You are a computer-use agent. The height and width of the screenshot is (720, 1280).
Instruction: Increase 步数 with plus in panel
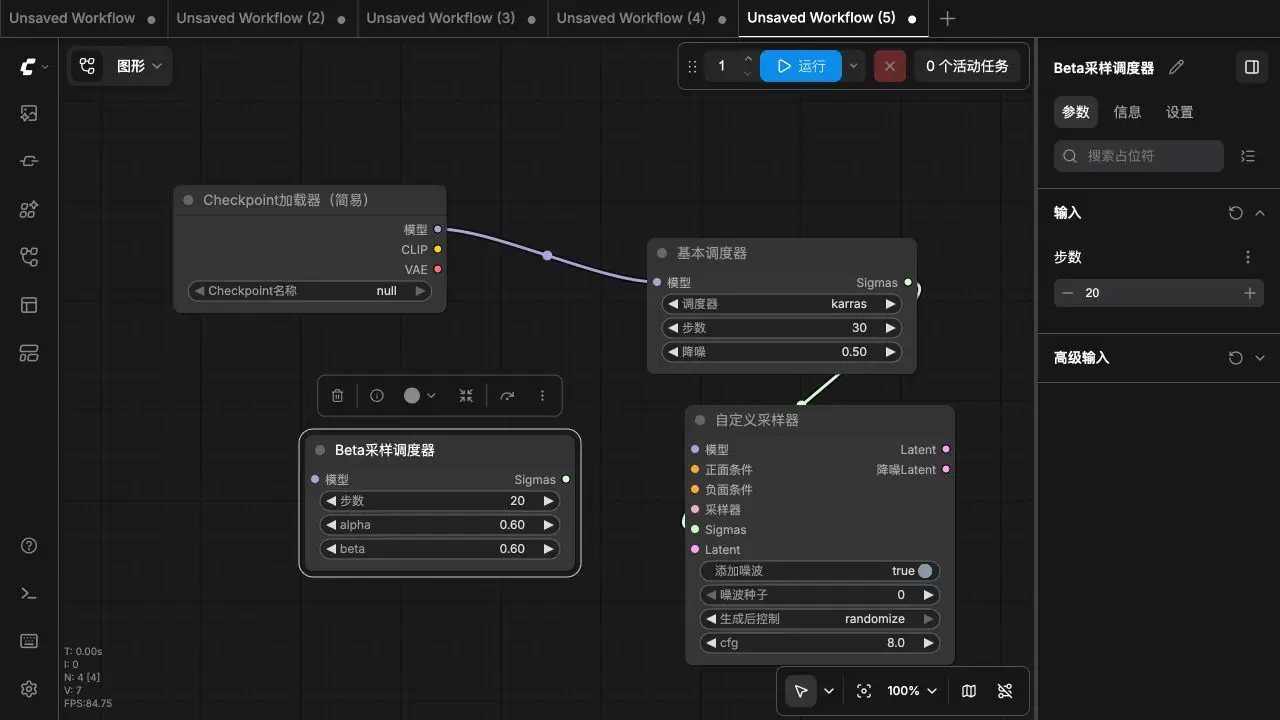(x=1249, y=293)
